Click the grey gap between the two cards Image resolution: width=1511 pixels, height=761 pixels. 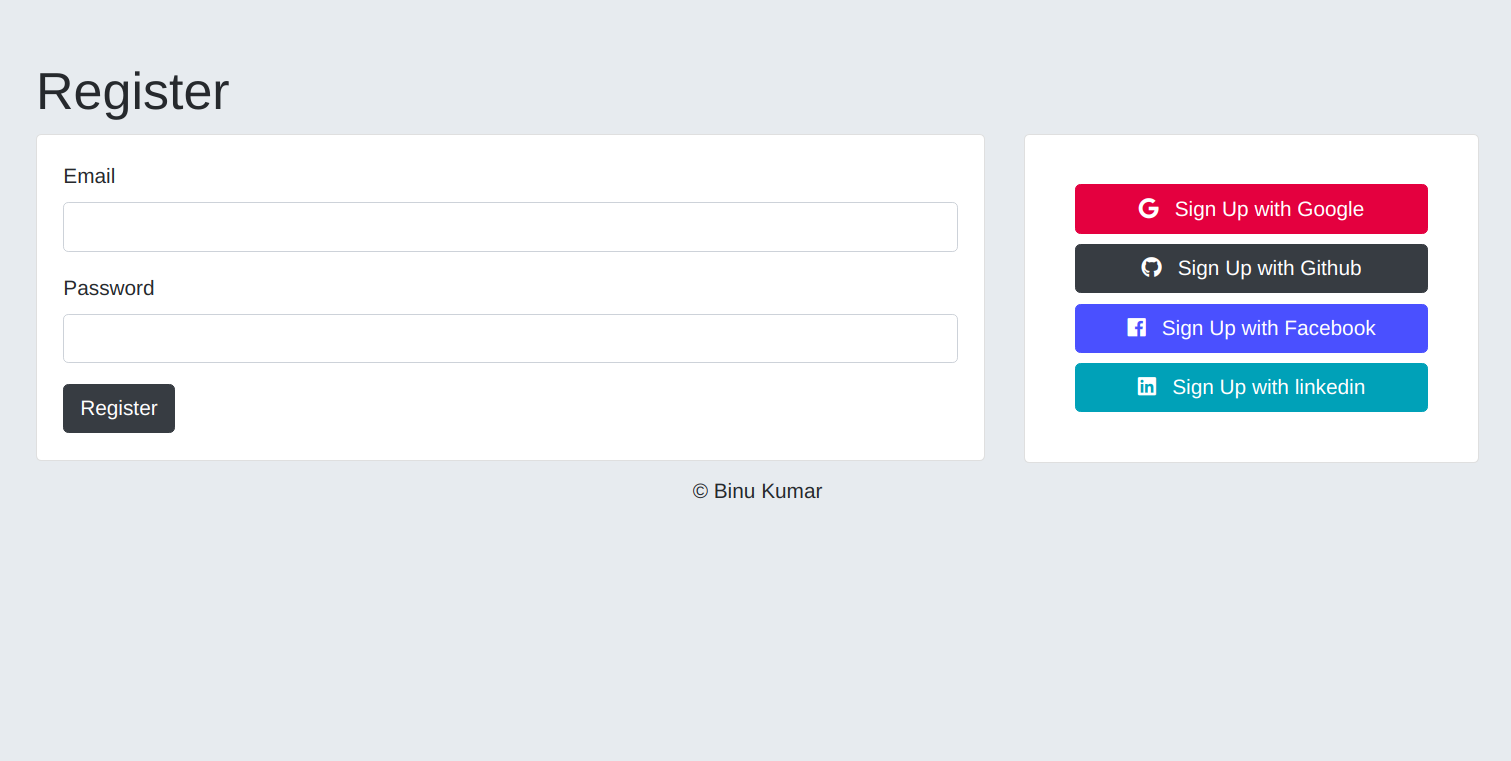pos(1004,298)
